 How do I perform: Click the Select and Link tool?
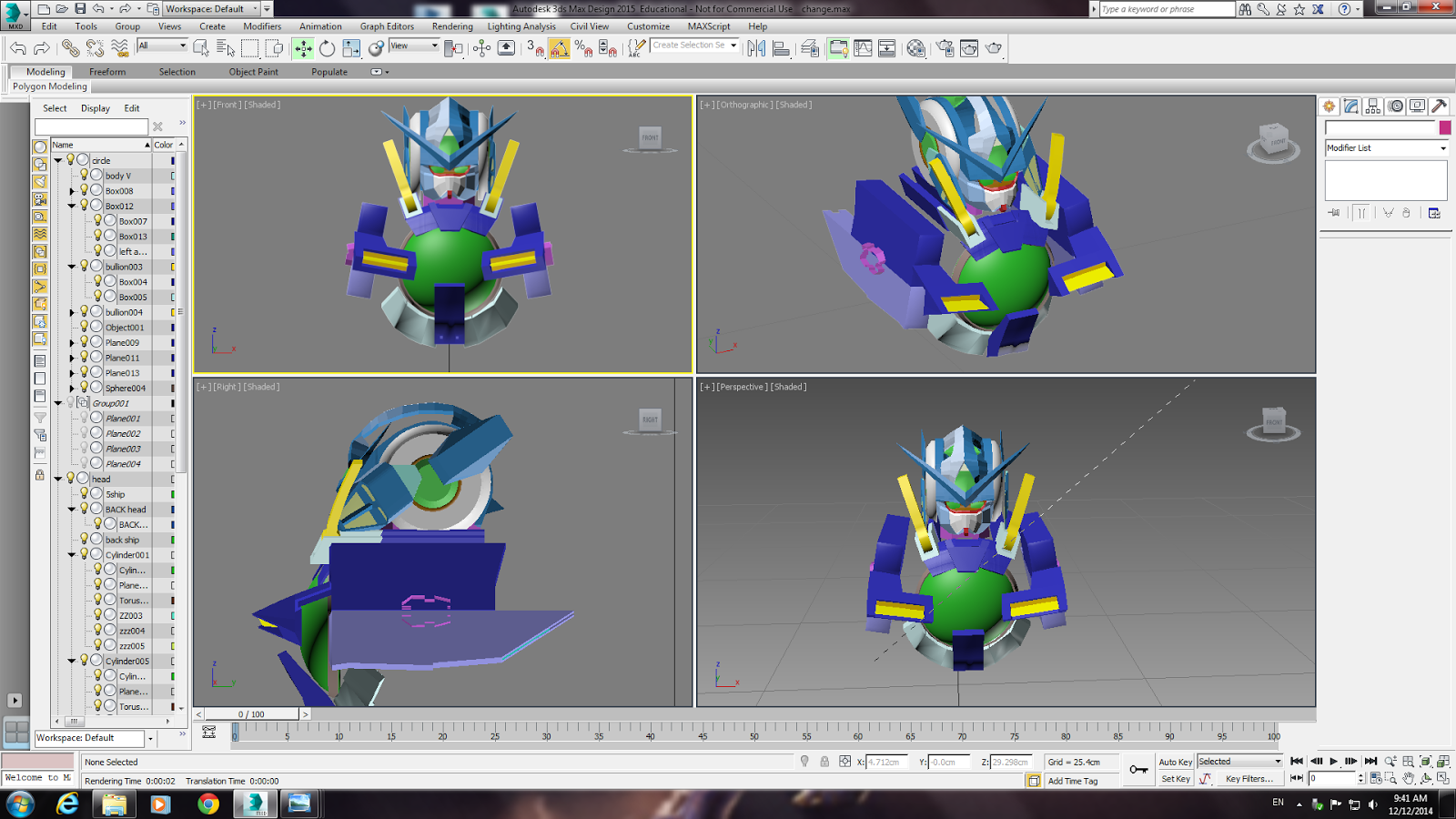70,48
